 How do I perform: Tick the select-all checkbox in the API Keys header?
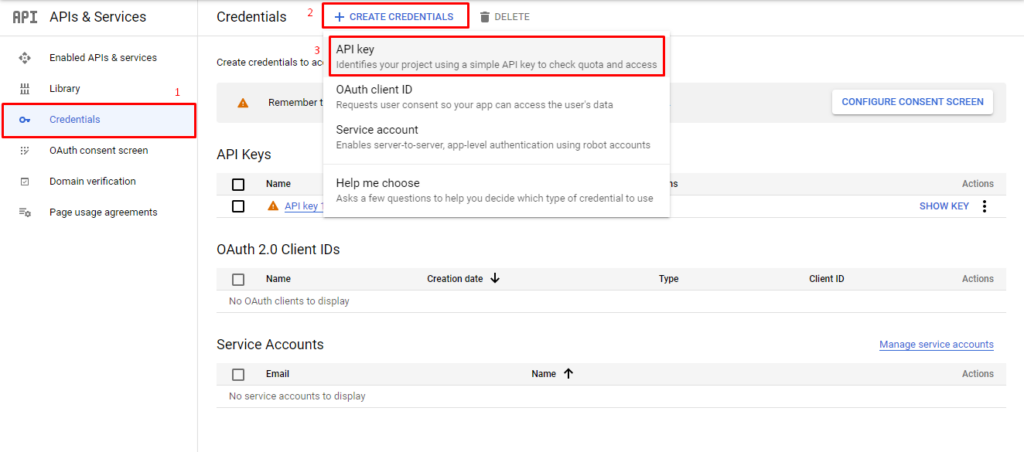[x=238, y=184]
